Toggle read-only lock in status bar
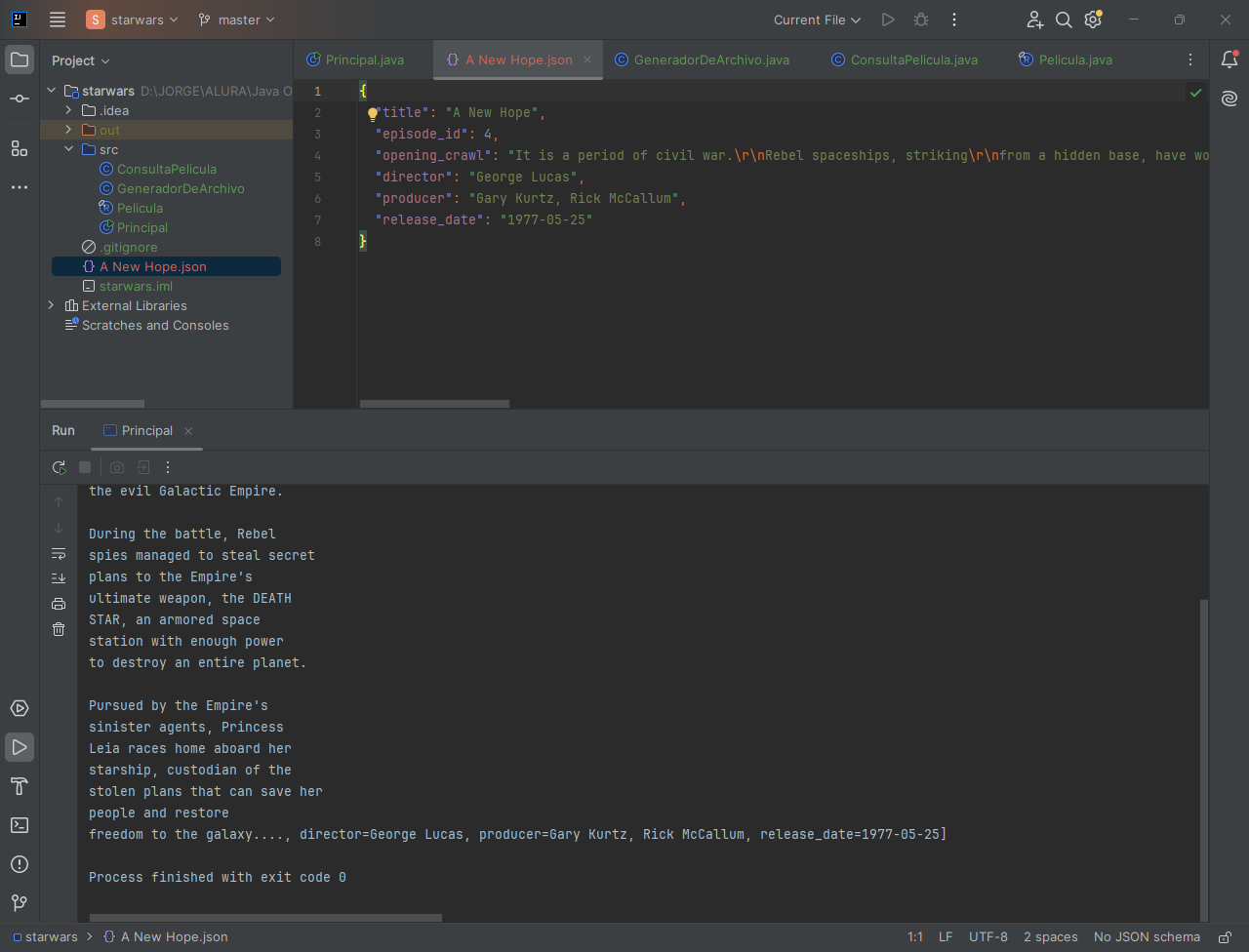This screenshot has height=952, width=1249. pyautogui.click(x=1225, y=937)
